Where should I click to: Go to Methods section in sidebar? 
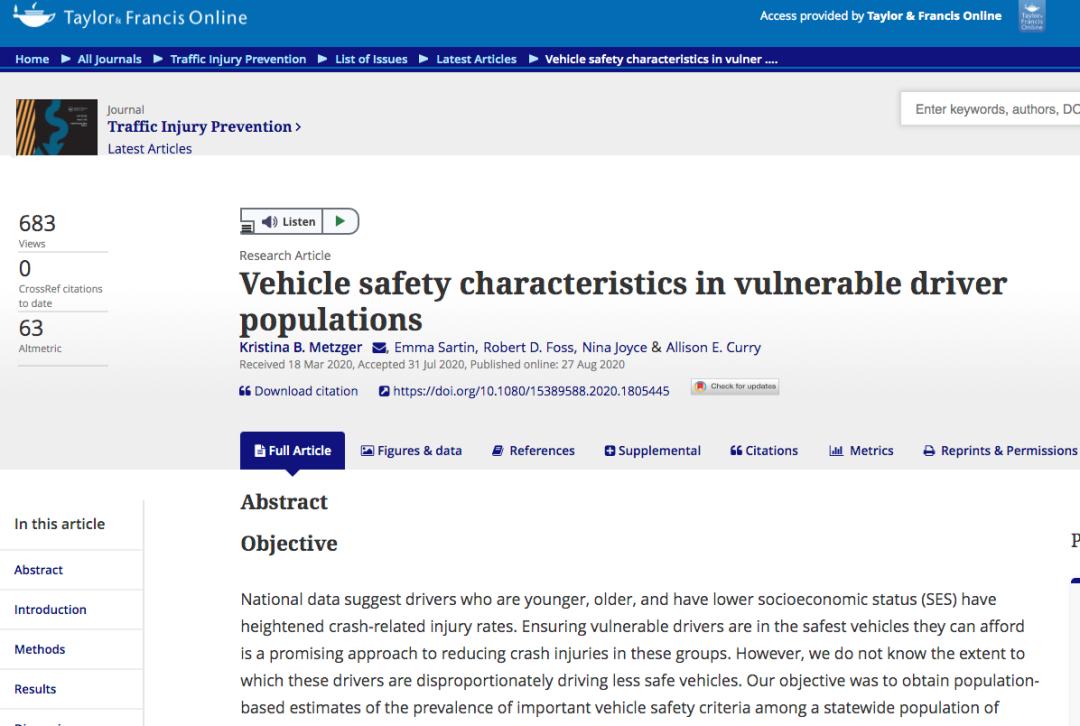[40, 649]
